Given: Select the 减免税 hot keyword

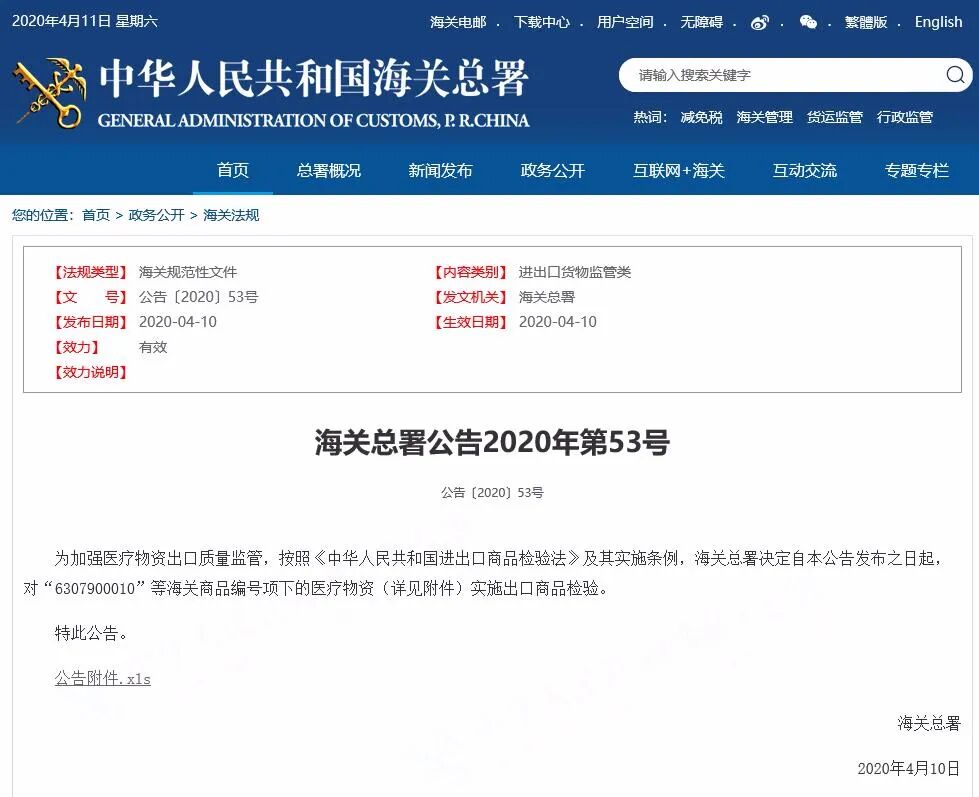Looking at the screenshot, I should [x=702, y=117].
